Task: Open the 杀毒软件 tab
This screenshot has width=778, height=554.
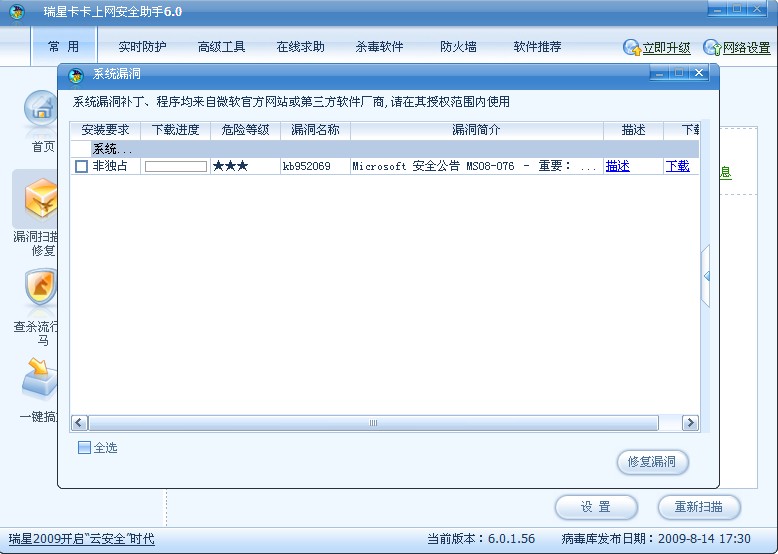Action: pos(379,47)
